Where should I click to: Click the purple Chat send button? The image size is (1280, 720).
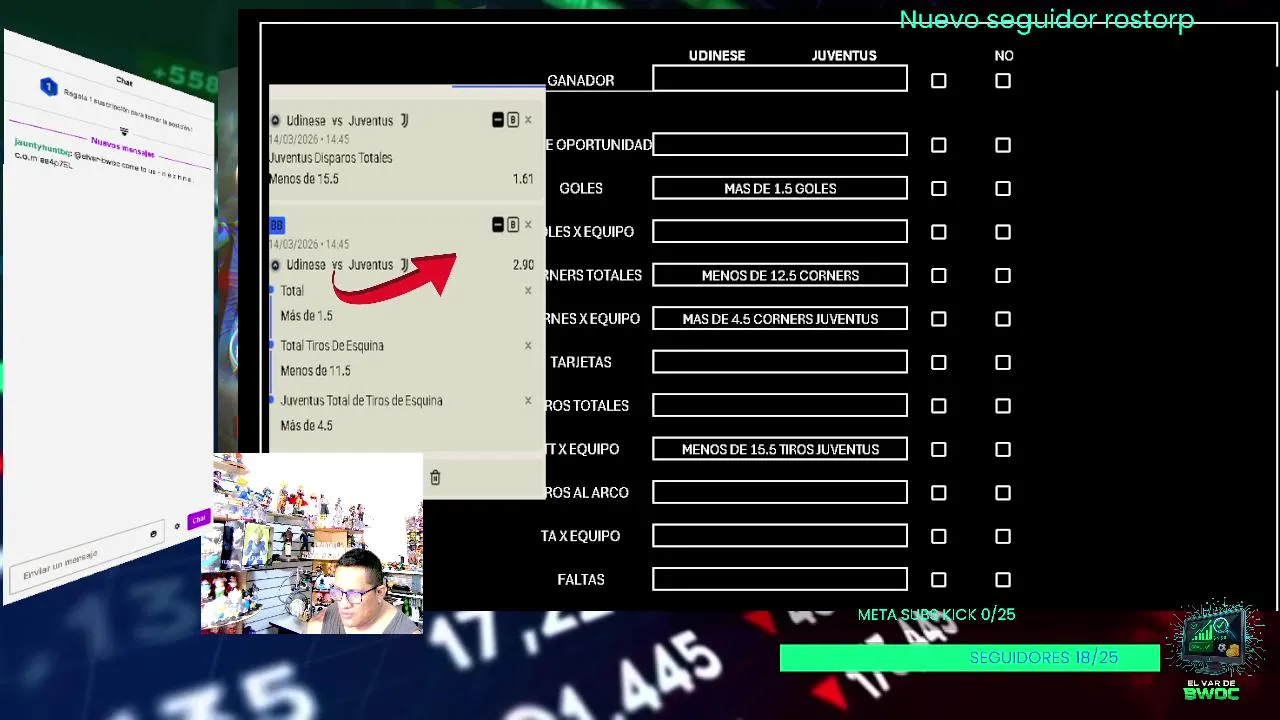[198, 519]
